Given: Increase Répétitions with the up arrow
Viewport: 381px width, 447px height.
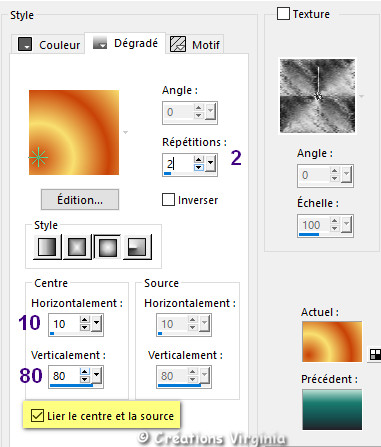Looking at the screenshot, I should click(199, 160).
